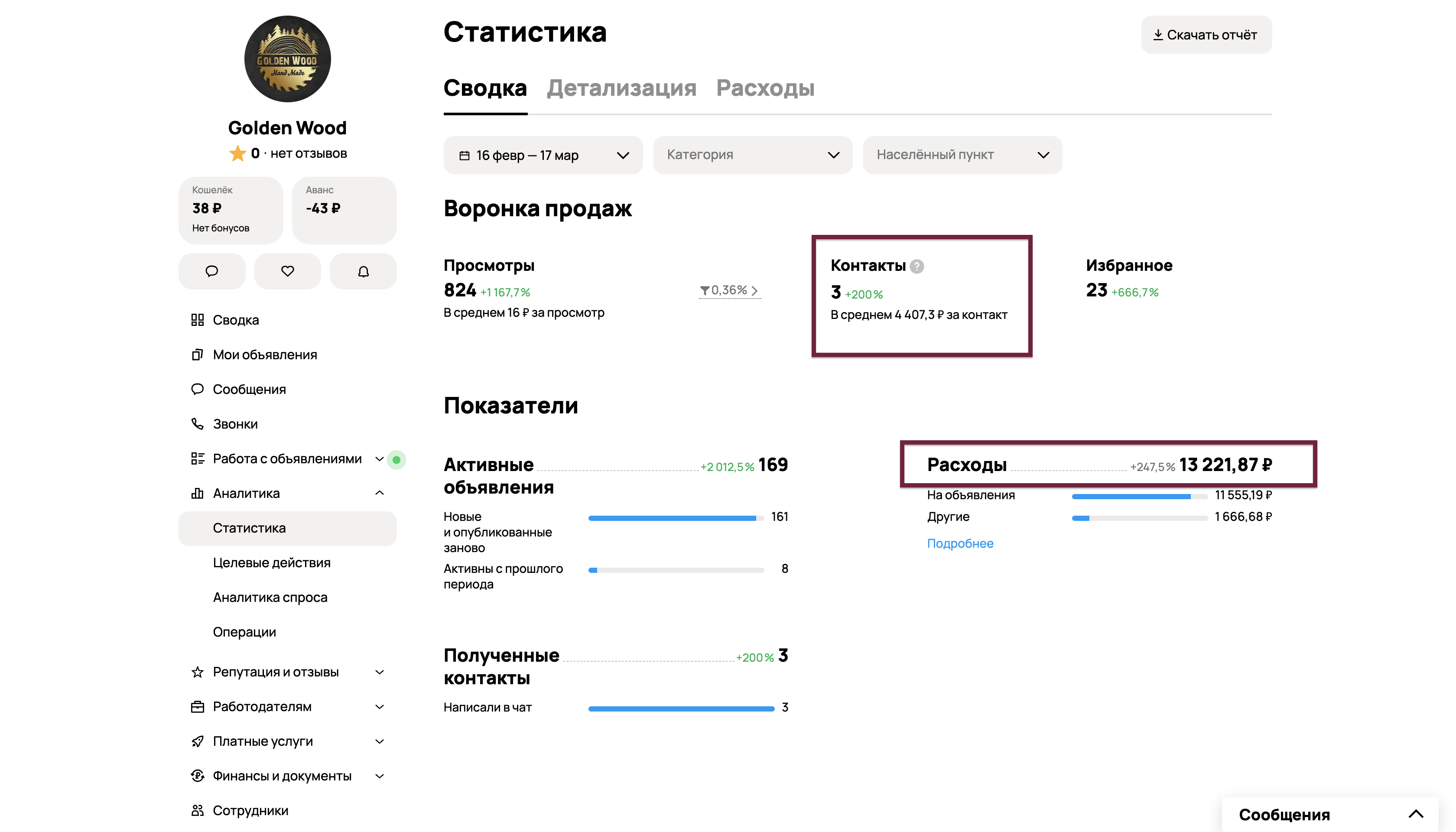Image resolution: width=1456 pixels, height=832 pixels.
Task: Click the На объявления expenses progress bar
Action: [1139, 496]
